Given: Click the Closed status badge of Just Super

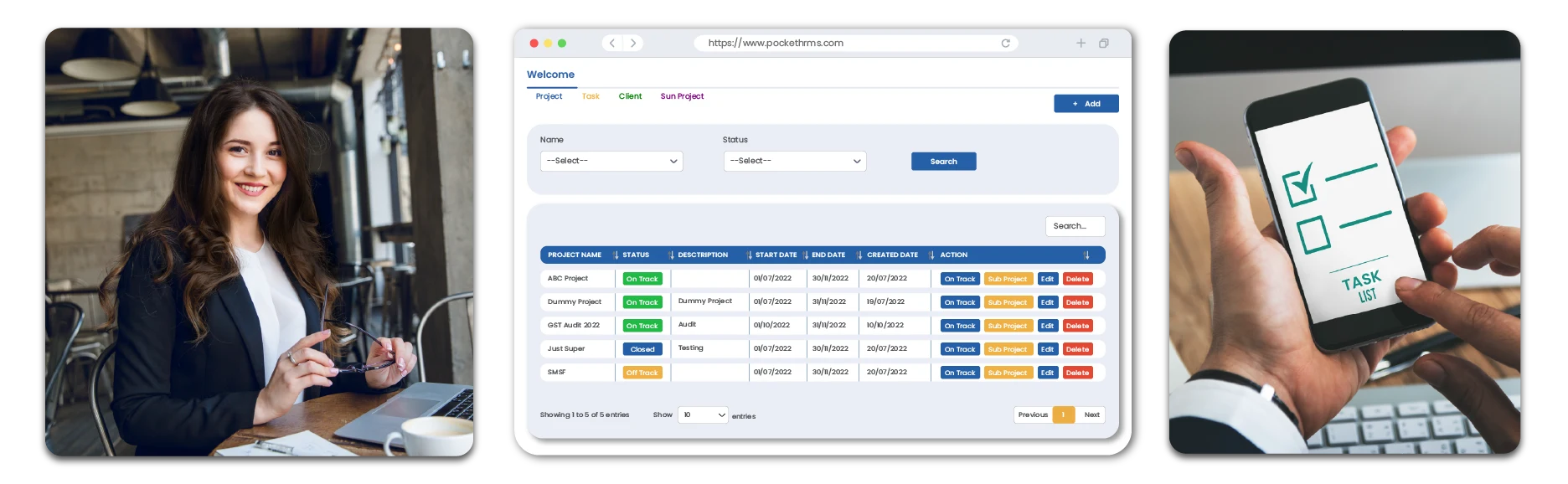Looking at the screenshot, I should pos(642,349).
